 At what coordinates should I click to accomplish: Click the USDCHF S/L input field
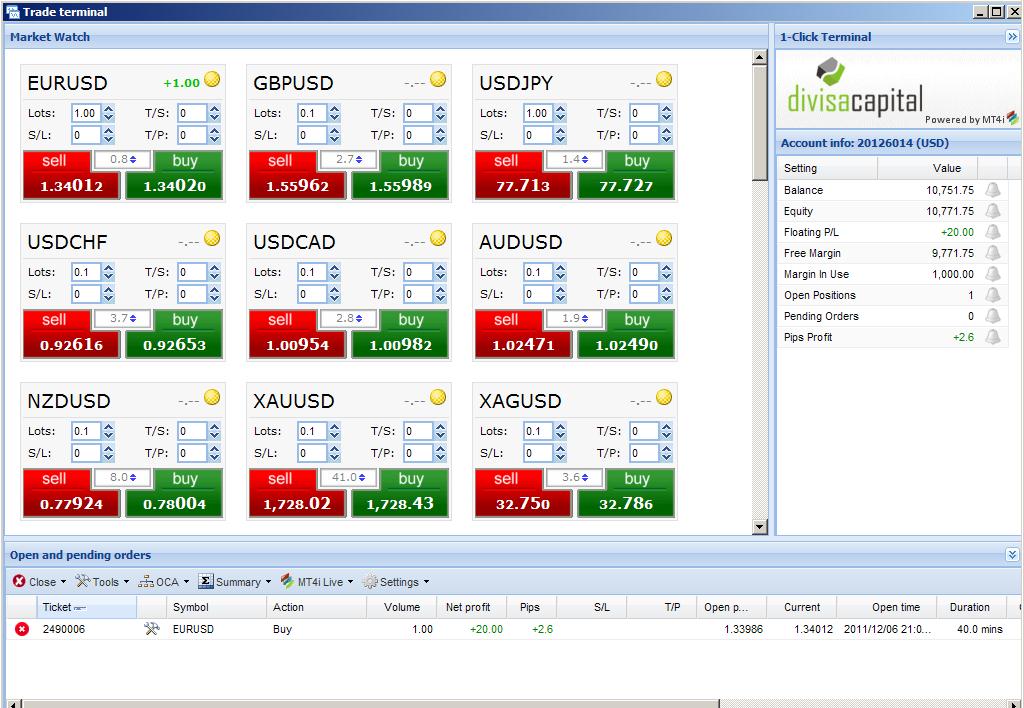(x=86, y=294)
